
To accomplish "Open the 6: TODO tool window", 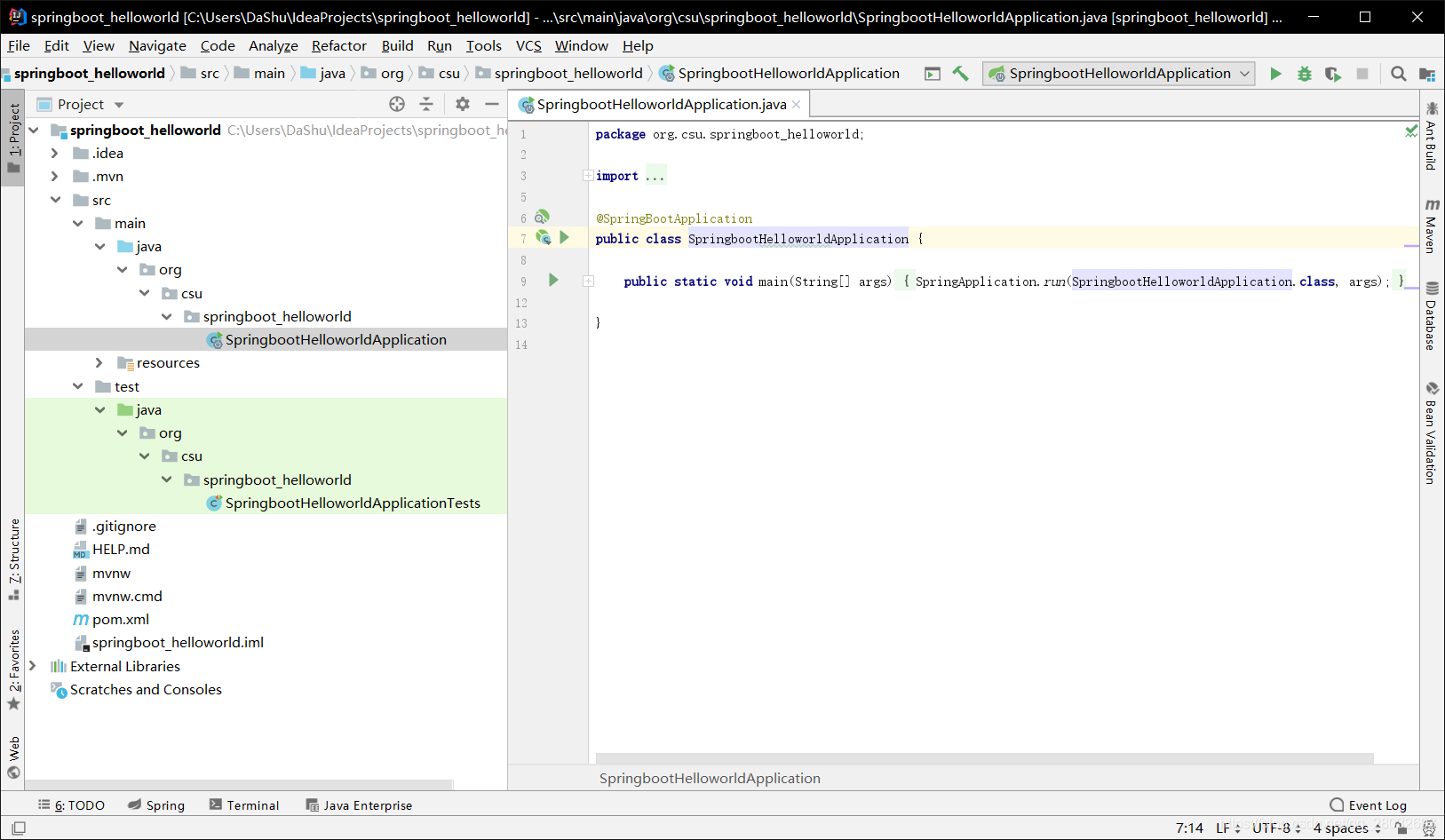I will (x=71, y=805).
